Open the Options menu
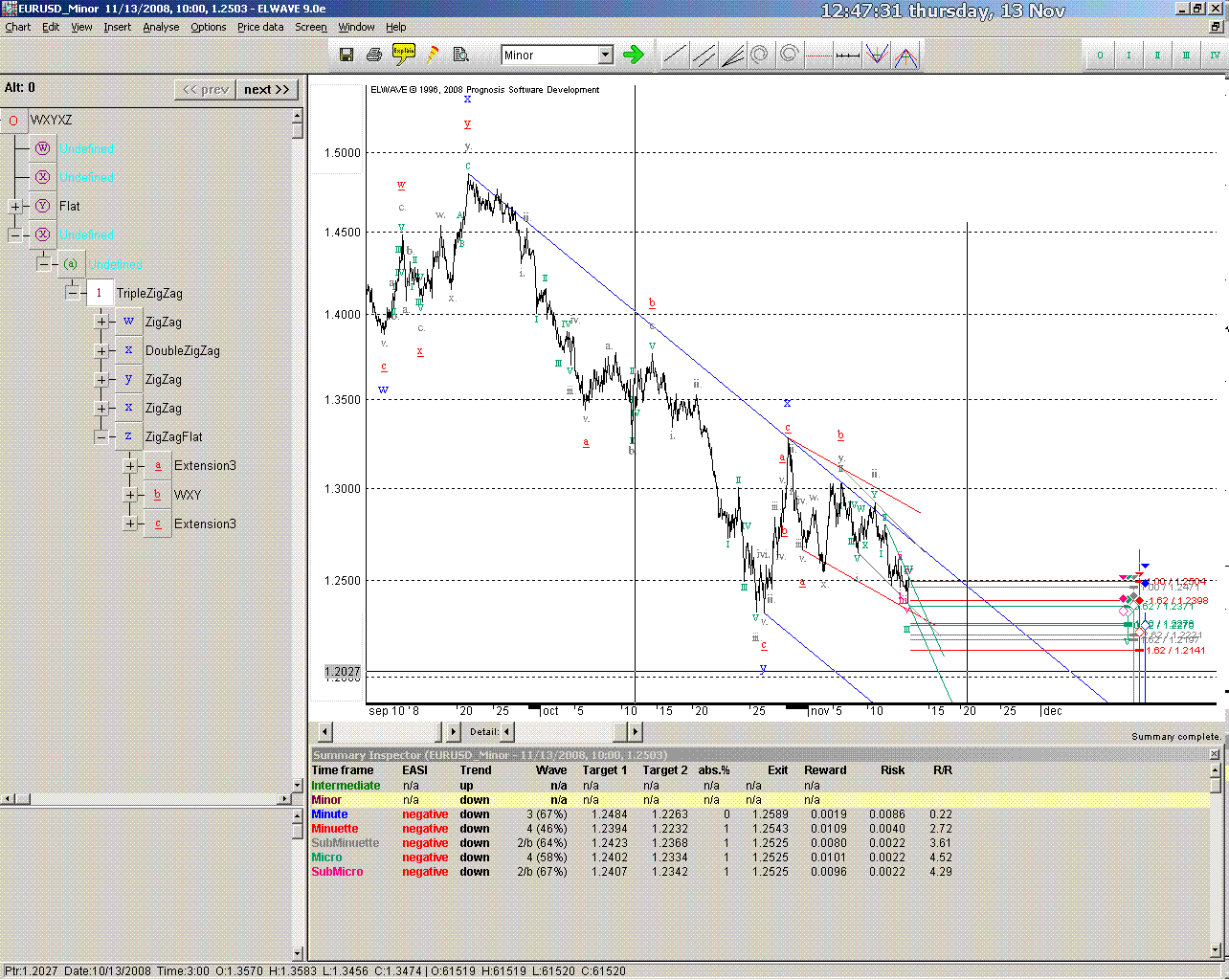1229x980 pixels. coord(208,27)
